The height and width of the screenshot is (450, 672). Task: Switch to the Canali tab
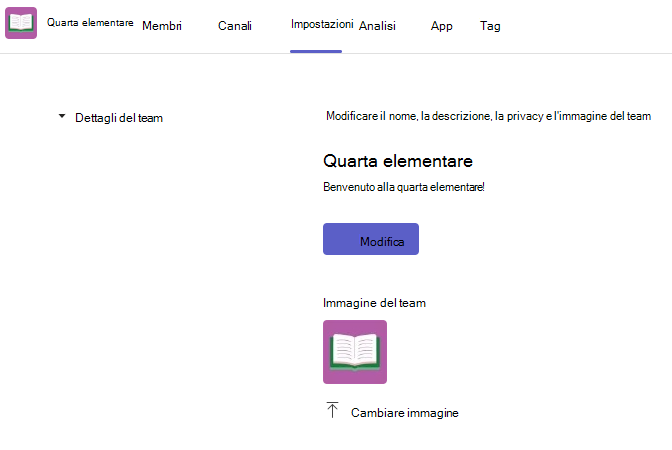235,26
